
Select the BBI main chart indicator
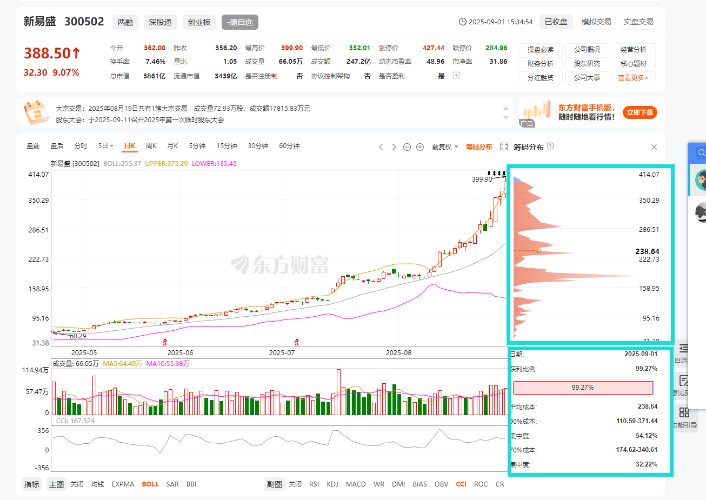[x=191, y=484]
